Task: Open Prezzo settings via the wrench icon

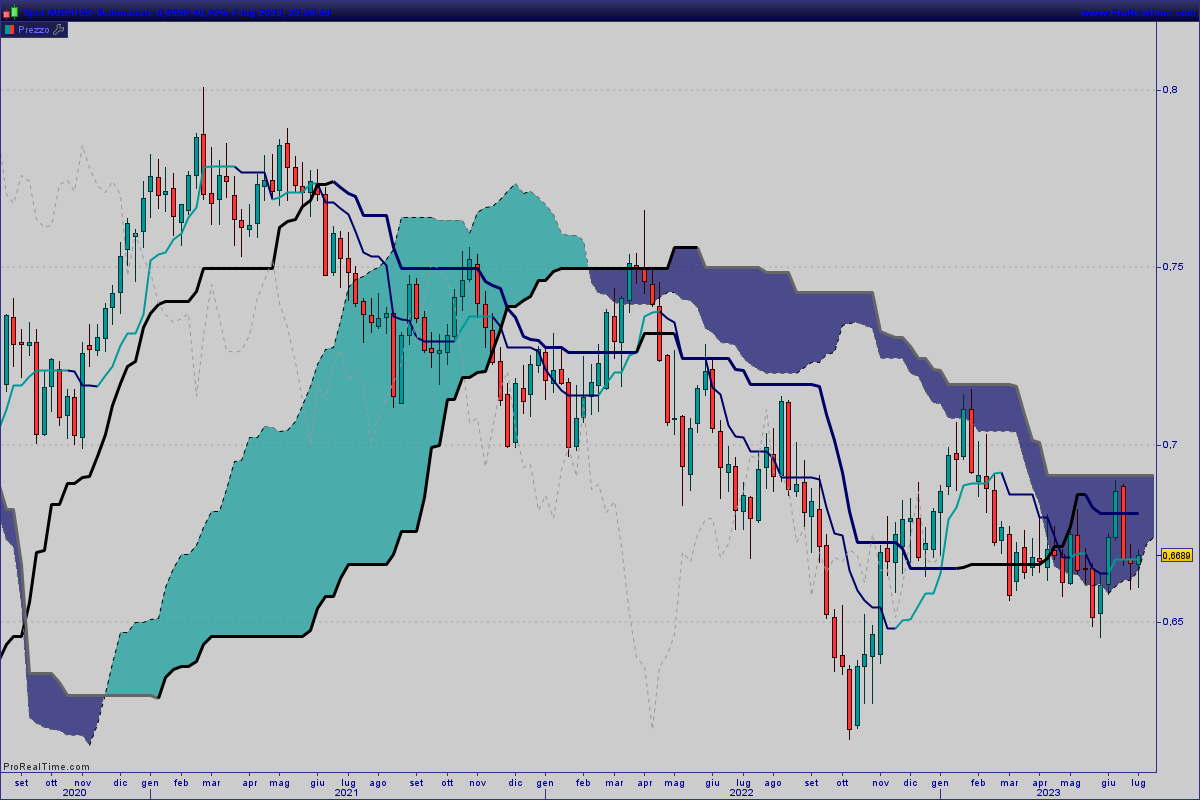Action: tap(58, 30)
